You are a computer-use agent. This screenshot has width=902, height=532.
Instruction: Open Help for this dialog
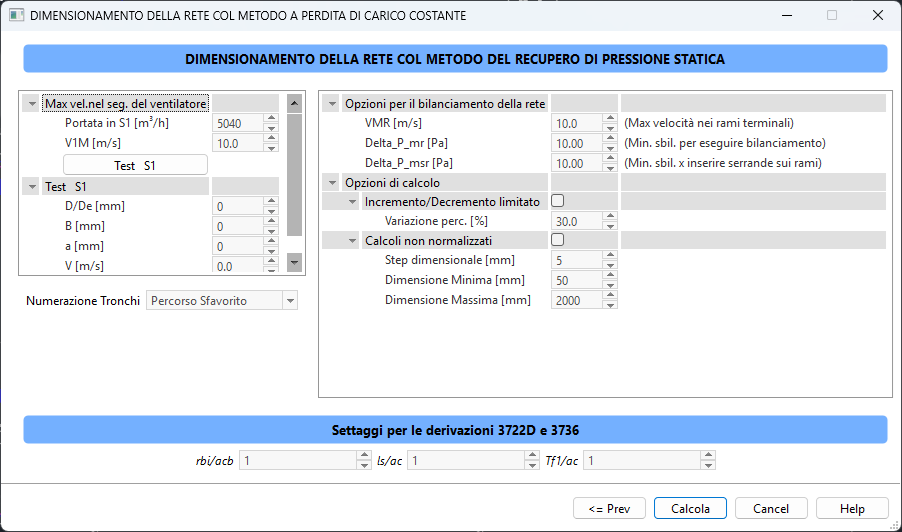[x=852, y=509]
